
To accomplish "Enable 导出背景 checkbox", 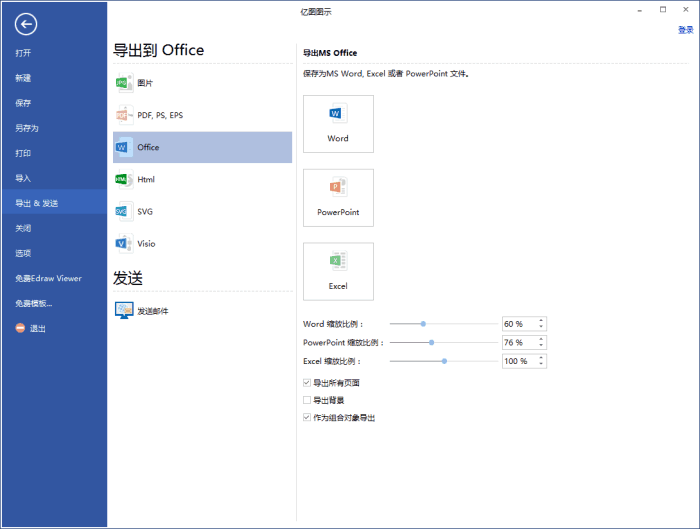I will (x=307, y=400).
